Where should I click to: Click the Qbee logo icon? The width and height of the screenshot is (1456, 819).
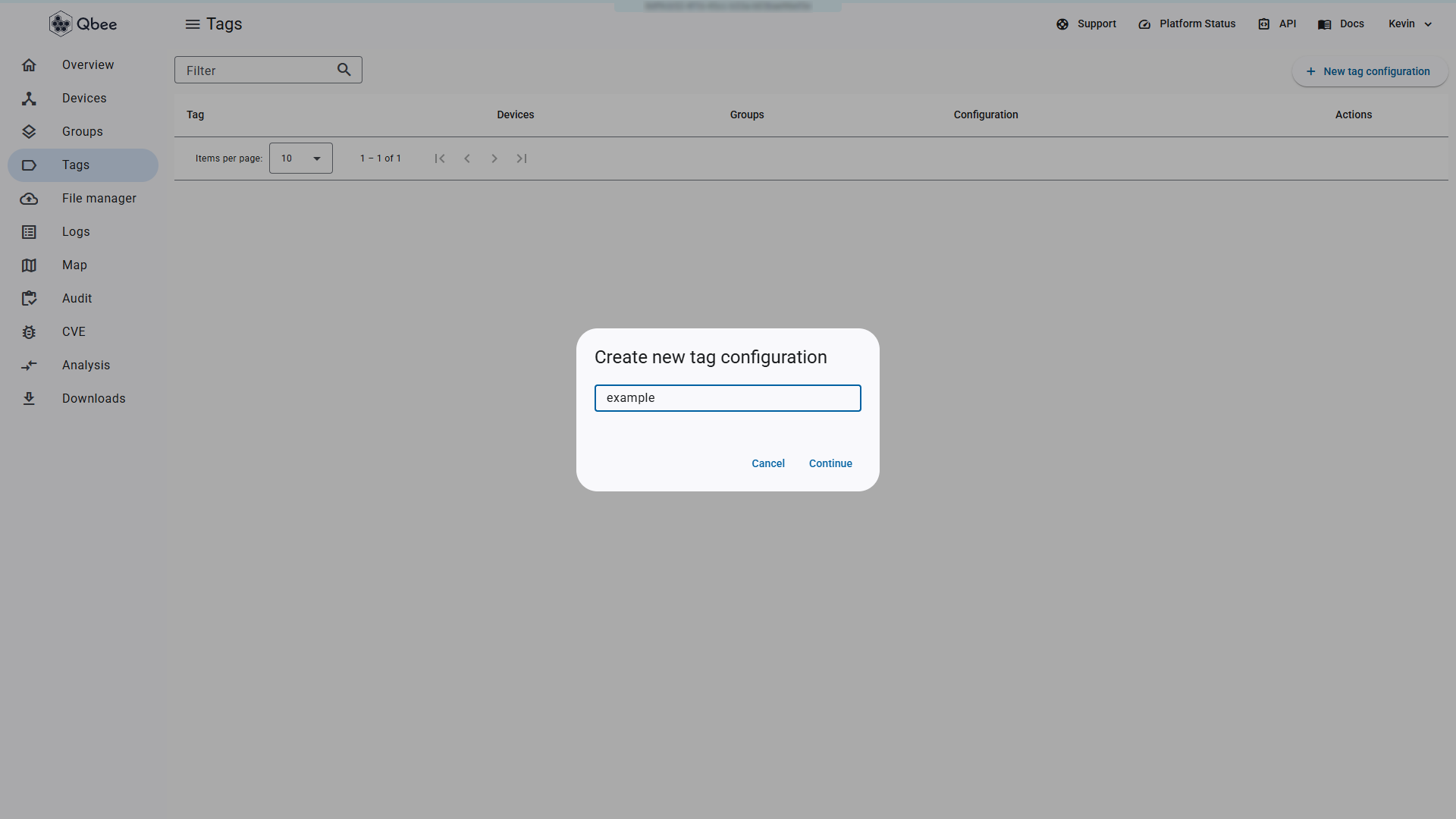(61, 24)
